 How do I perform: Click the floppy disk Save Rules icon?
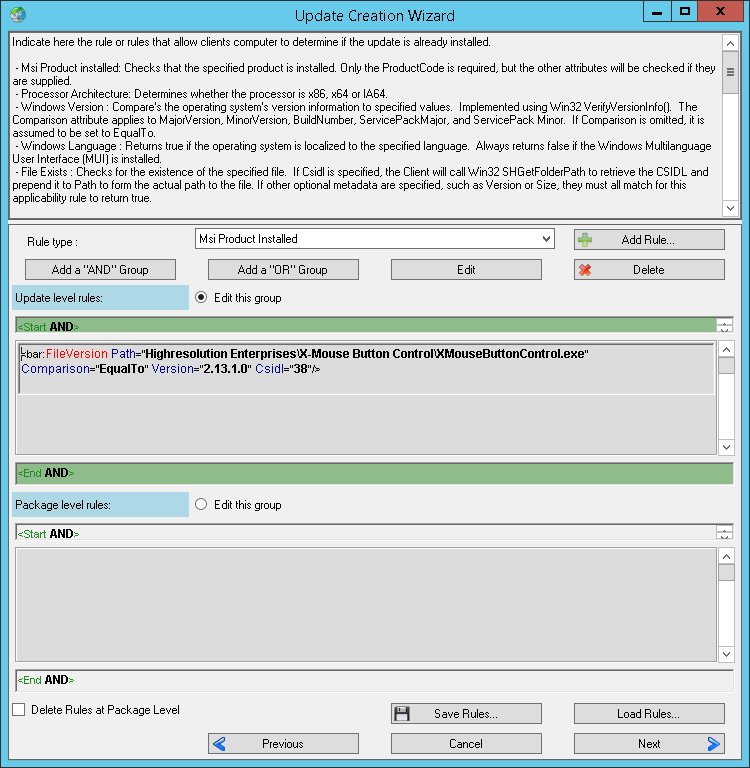pos(402,714)
